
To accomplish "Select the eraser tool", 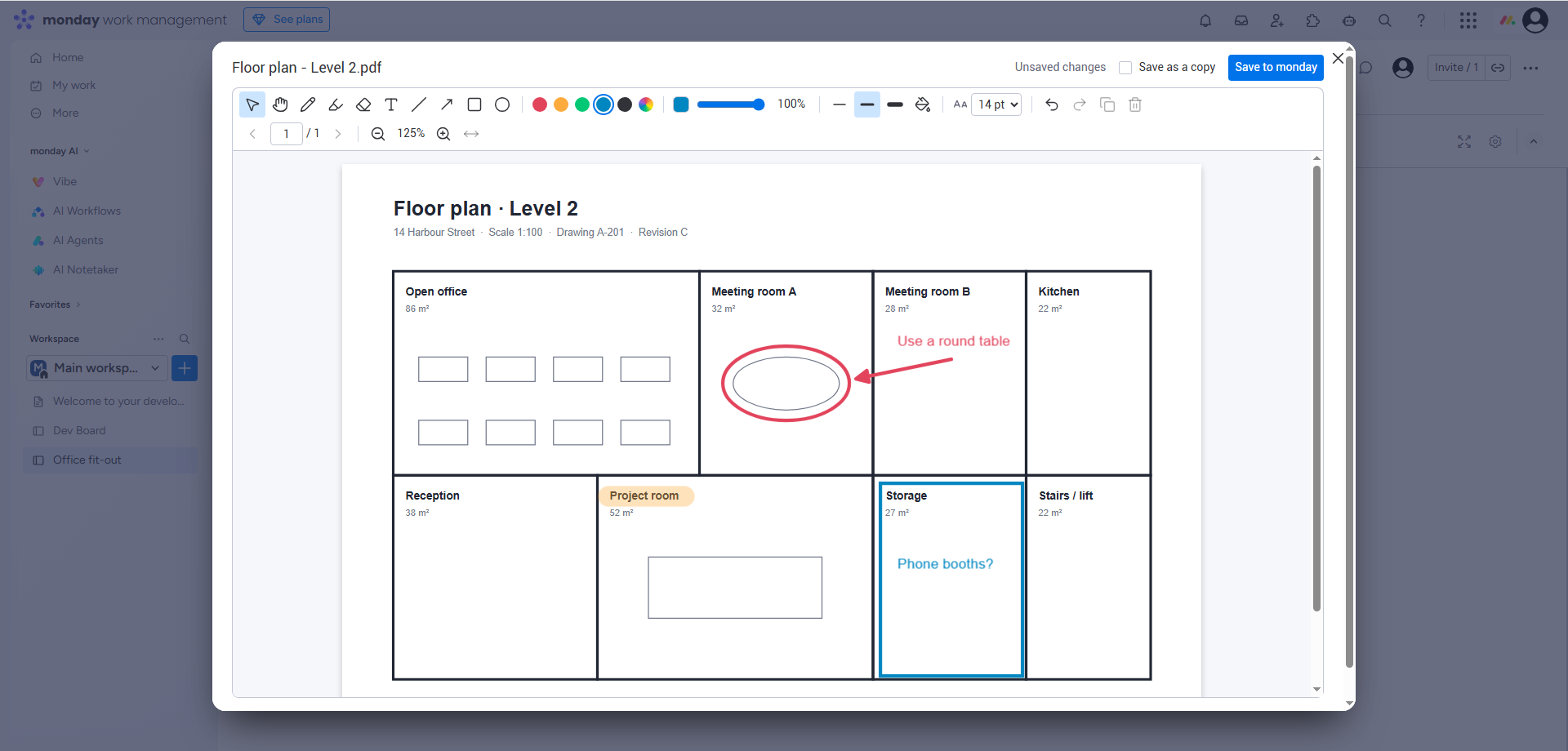I will (363, 104).
